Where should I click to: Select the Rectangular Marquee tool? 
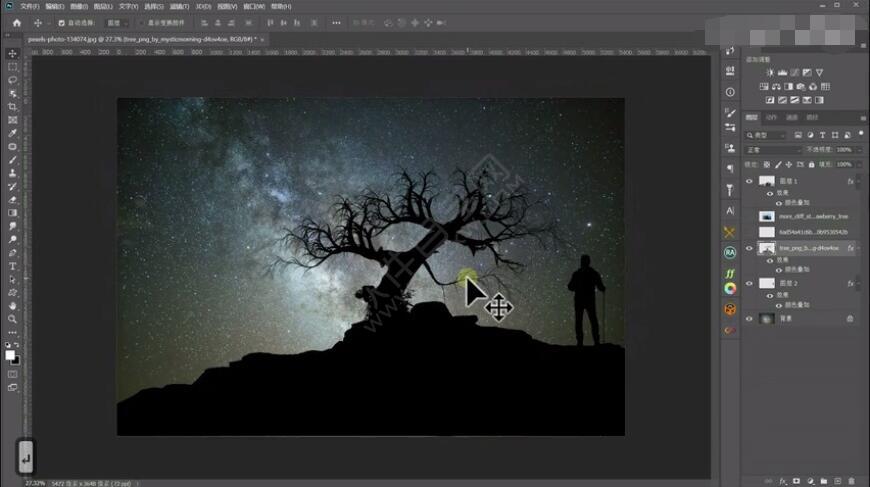[x=12, y=67]
